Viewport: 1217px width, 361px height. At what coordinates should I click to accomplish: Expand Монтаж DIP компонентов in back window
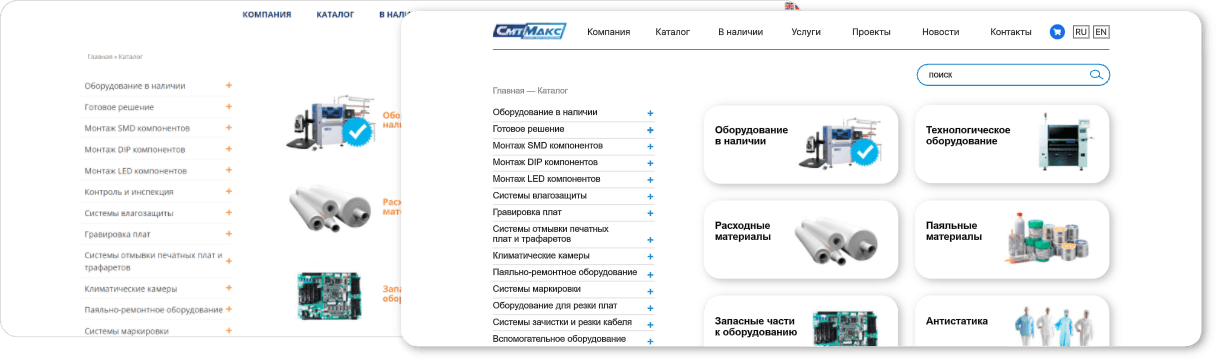click(228, 149)
